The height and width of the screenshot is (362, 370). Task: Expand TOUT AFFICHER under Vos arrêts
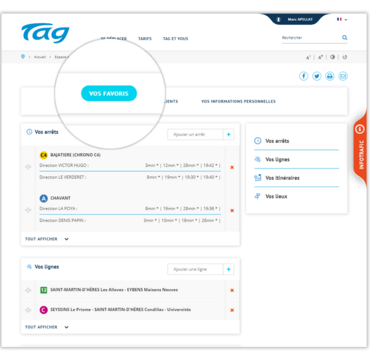(47, 239)
